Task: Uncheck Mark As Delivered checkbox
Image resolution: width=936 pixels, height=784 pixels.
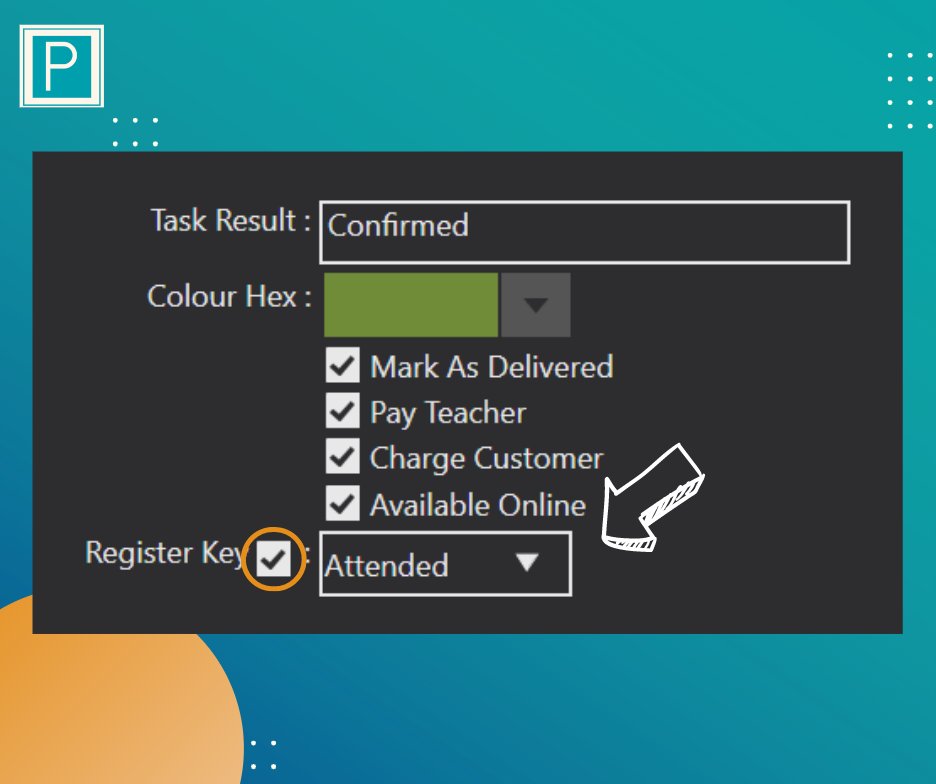Action: (x=343, y=365)
